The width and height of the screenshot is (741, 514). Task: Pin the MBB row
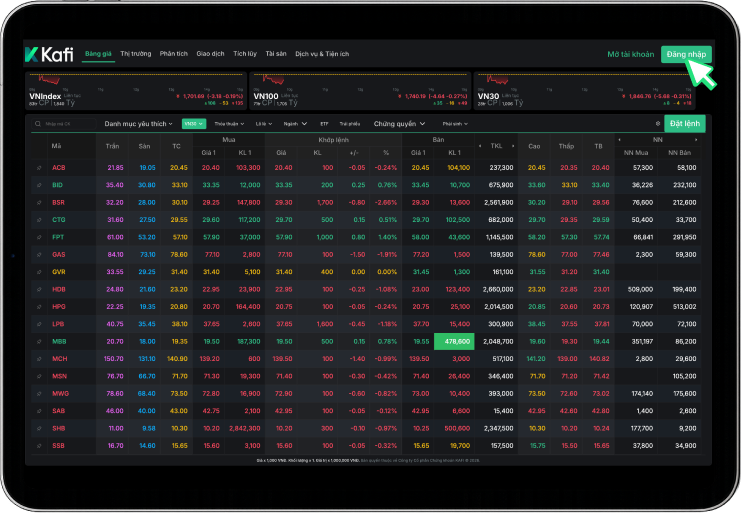[39, 342]
